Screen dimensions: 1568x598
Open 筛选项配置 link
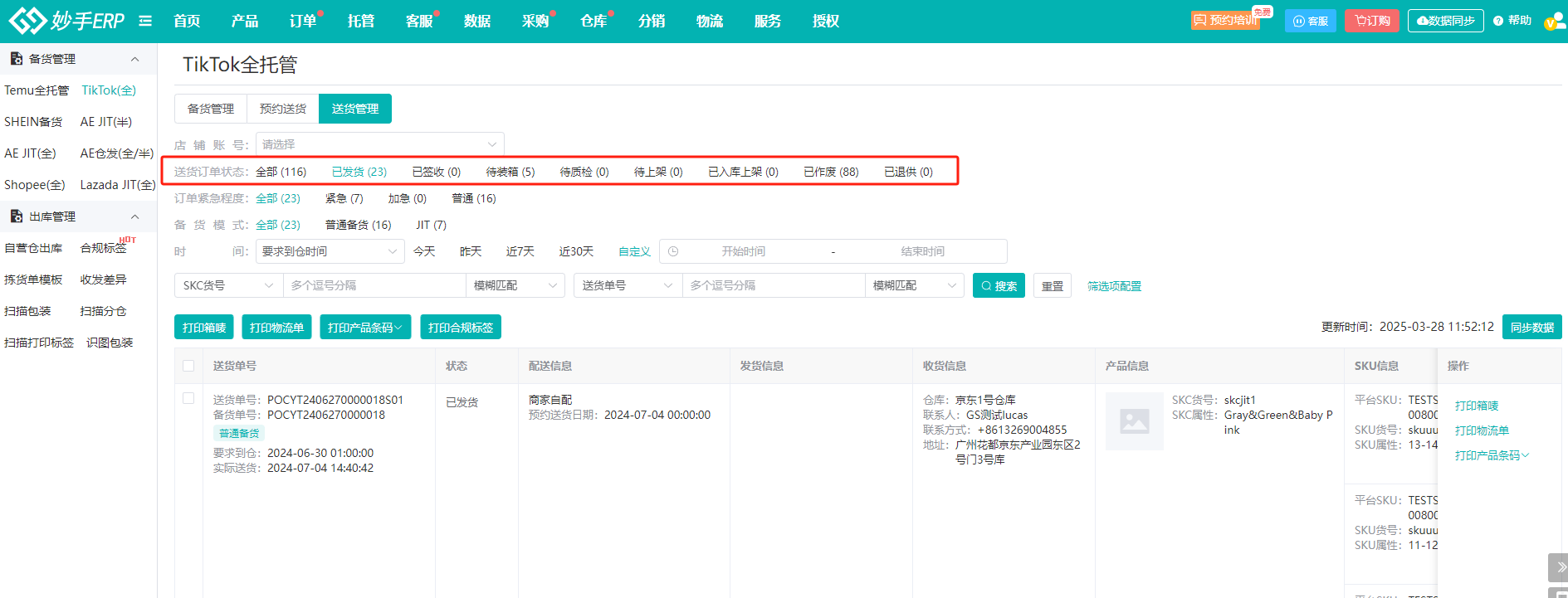click(x=1115, y=286)
